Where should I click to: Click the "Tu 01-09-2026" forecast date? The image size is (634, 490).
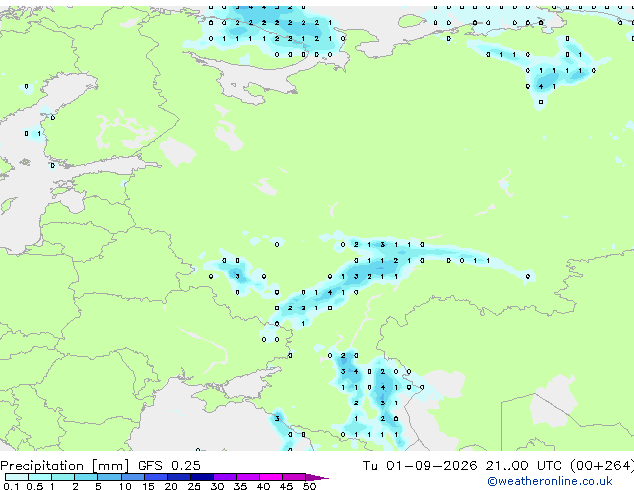(x=420, y=465)
